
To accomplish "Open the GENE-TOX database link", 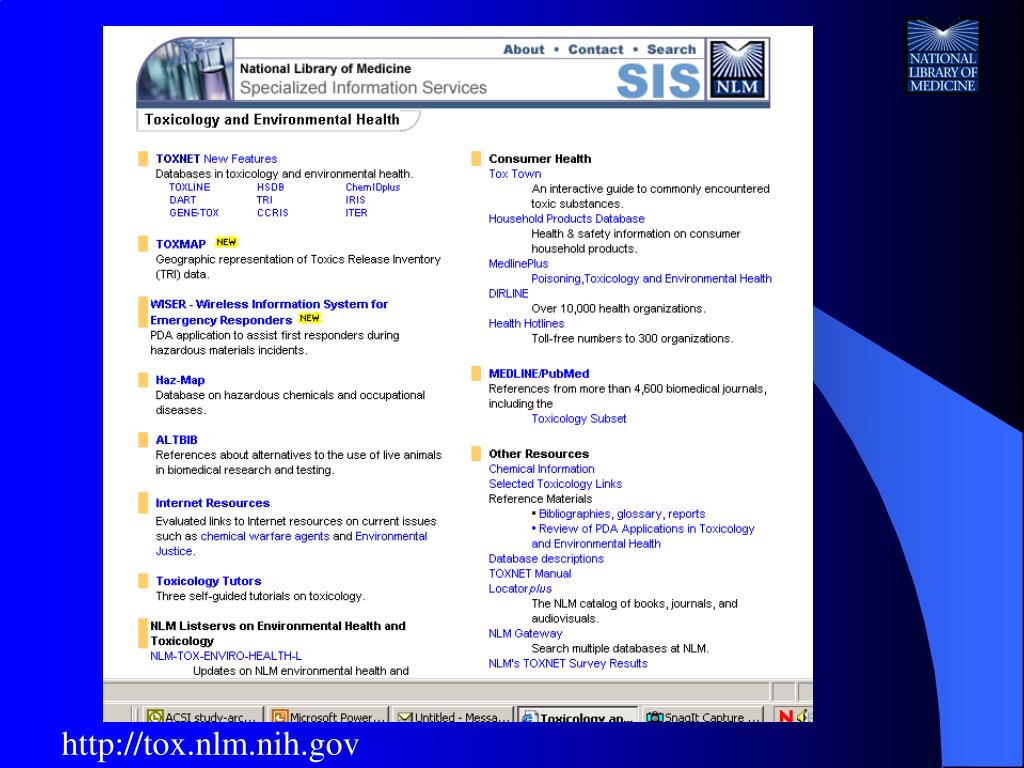I will 194,213.
